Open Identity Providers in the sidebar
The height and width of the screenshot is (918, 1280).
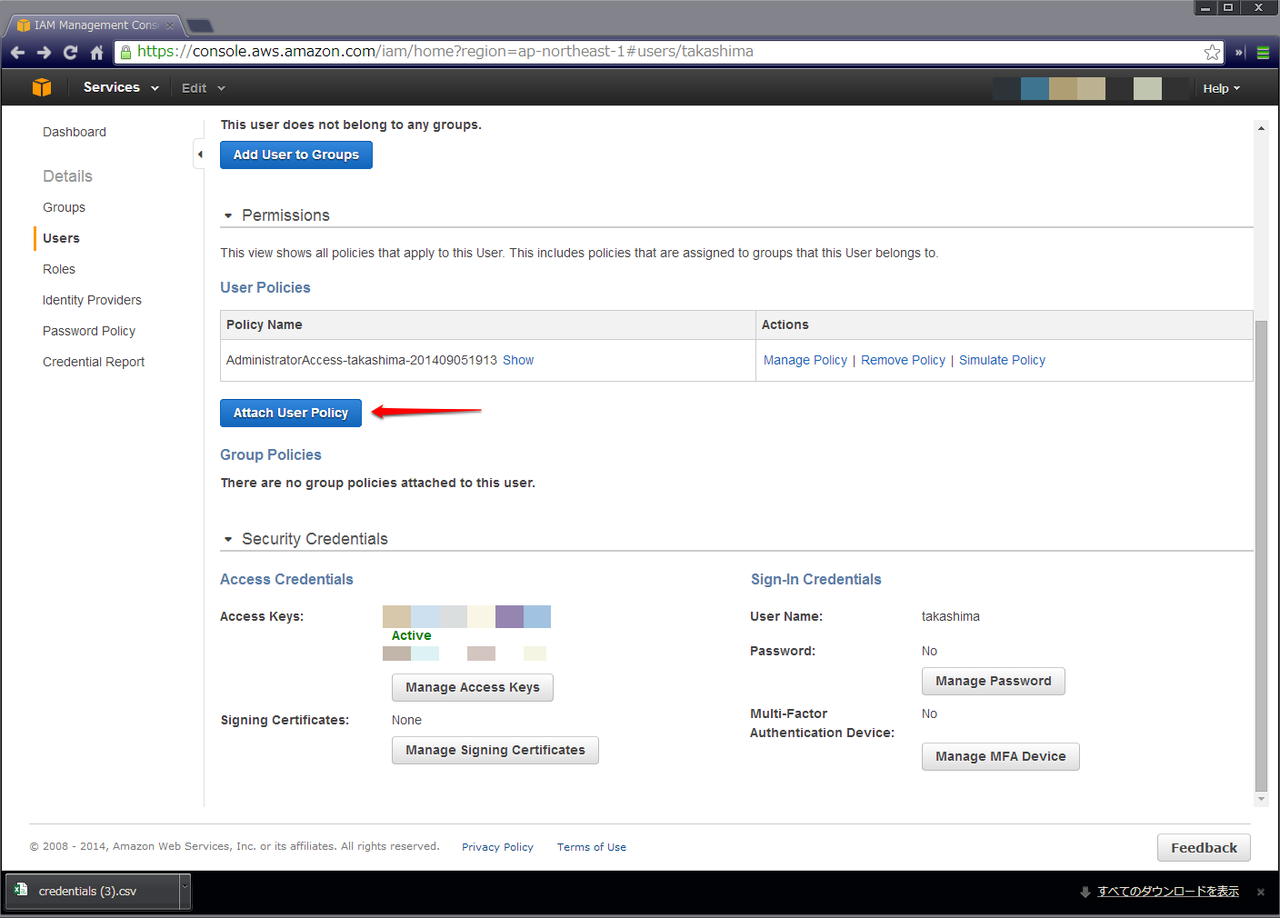(92, 300)
